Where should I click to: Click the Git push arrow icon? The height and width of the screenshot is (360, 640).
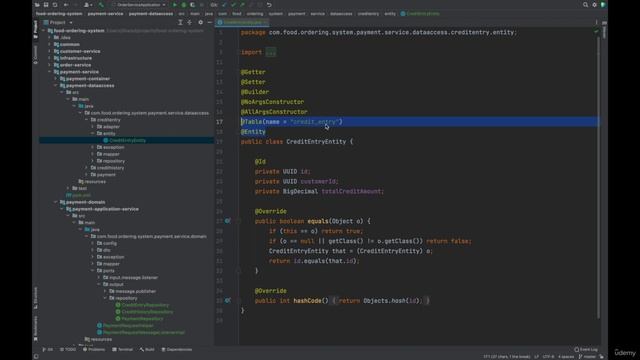click(x=242, y=5)
